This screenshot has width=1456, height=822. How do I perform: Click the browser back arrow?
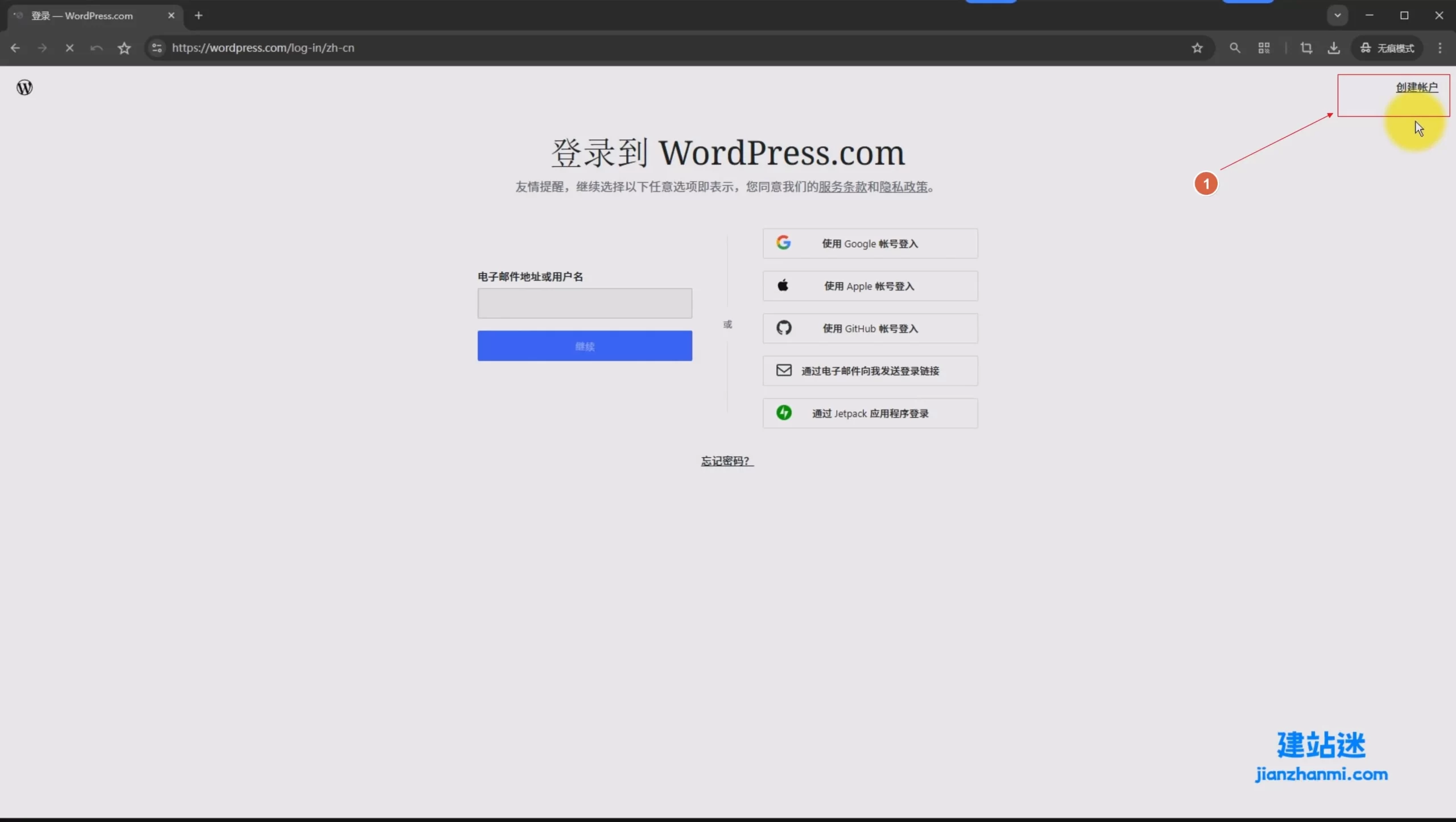click(15, 48)
